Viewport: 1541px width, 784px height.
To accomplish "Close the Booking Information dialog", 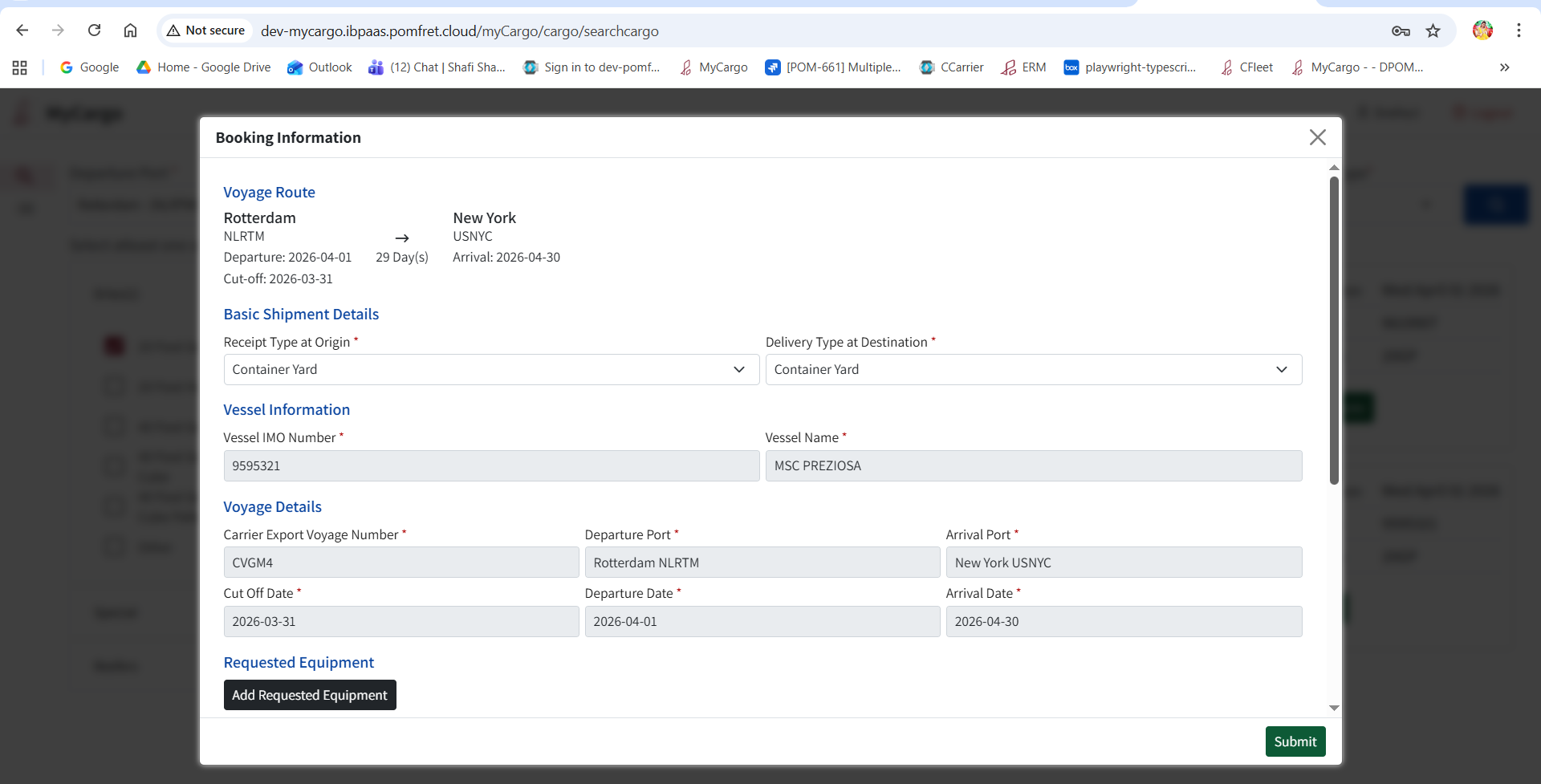I will click(1317, 137).
